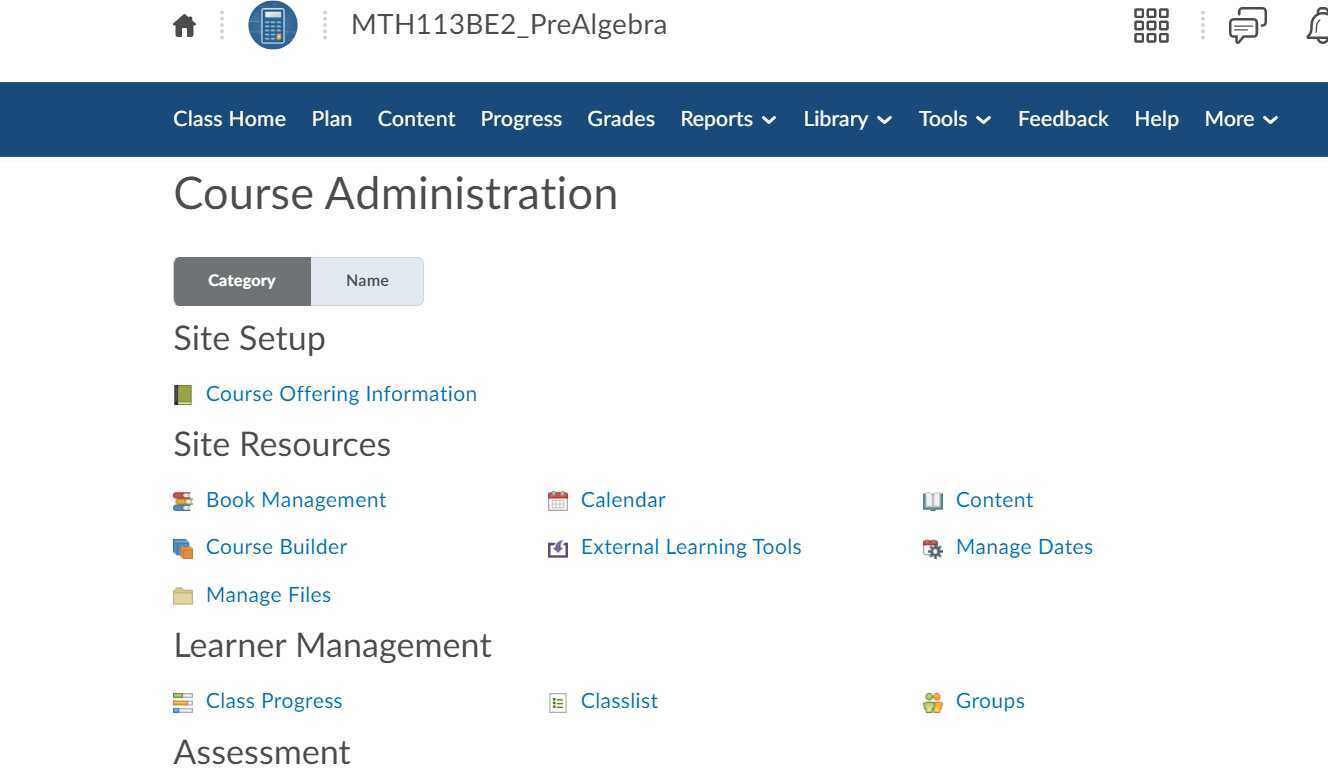Click the Book Management books icon
Viewport: 1328px width, 780px height.
click(x=182, y=501)
